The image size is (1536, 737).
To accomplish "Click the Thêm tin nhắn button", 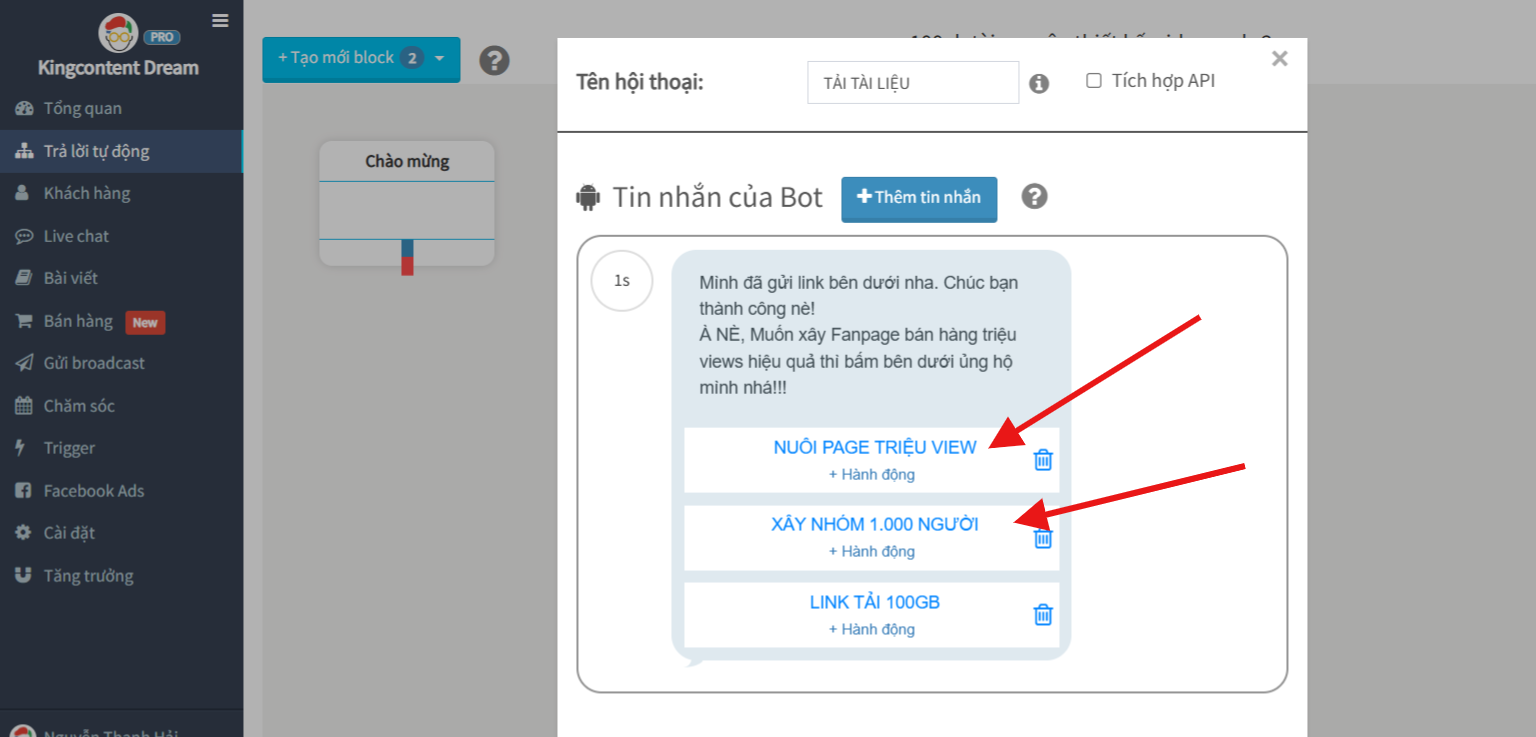I will click(918, 198).
